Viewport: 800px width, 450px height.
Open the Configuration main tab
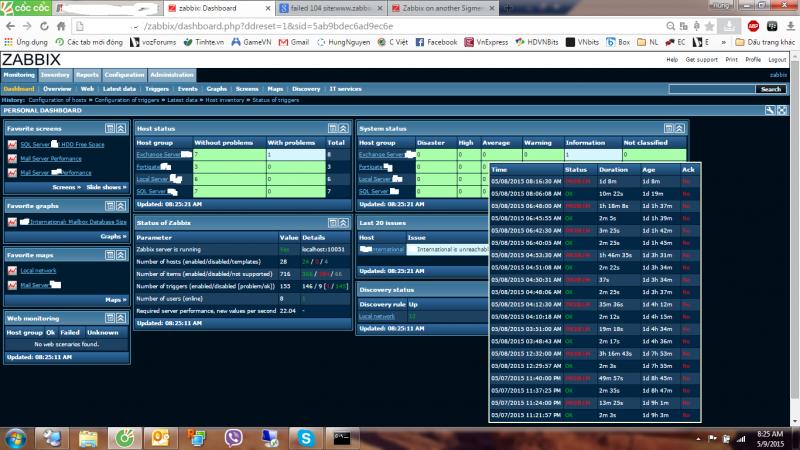124,75
